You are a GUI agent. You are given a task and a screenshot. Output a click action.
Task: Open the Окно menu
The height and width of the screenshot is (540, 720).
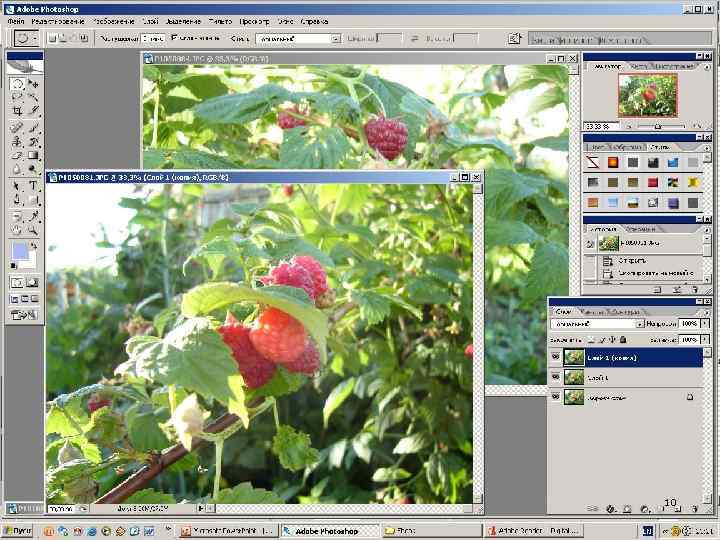285,21
